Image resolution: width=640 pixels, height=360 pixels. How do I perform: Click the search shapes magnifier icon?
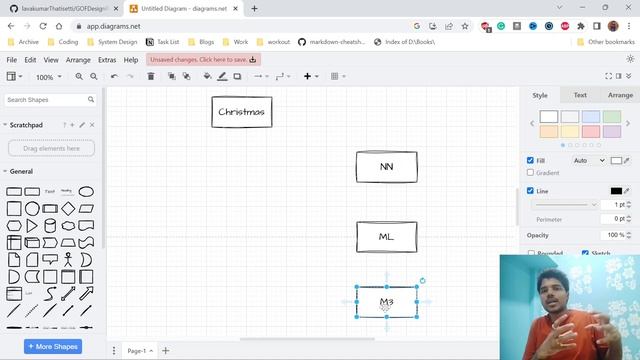tap(91, 99)
